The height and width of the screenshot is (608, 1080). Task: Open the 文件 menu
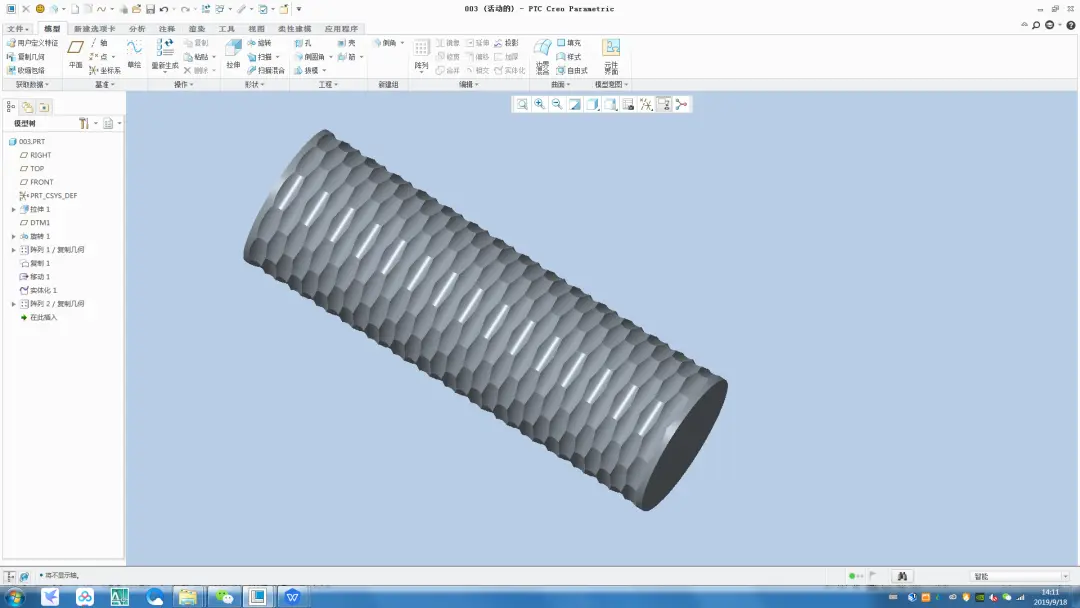(x=17, y=29)
